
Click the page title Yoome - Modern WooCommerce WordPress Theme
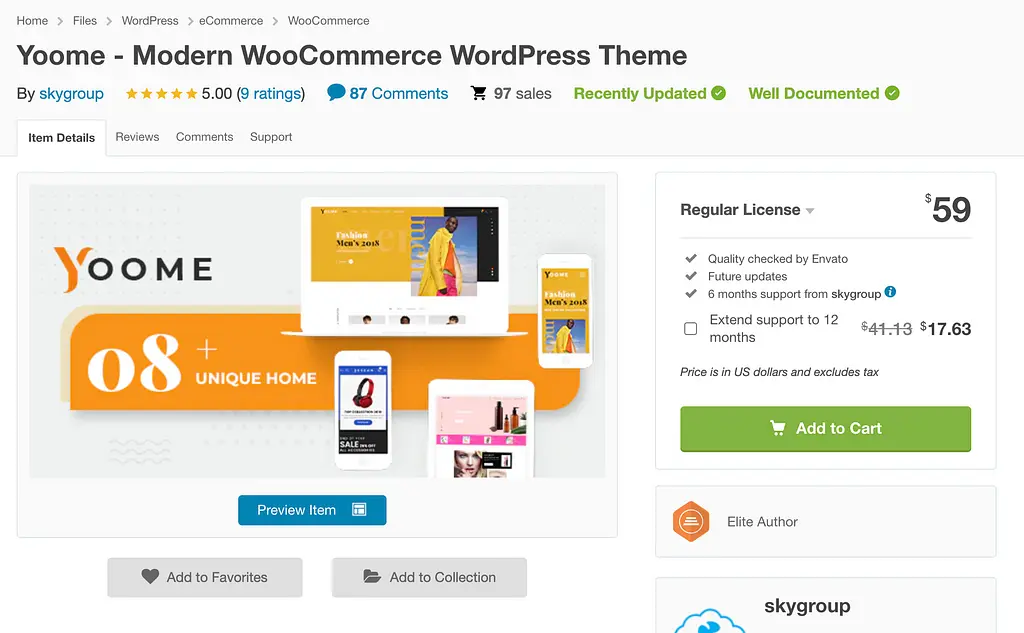(352, 56)
